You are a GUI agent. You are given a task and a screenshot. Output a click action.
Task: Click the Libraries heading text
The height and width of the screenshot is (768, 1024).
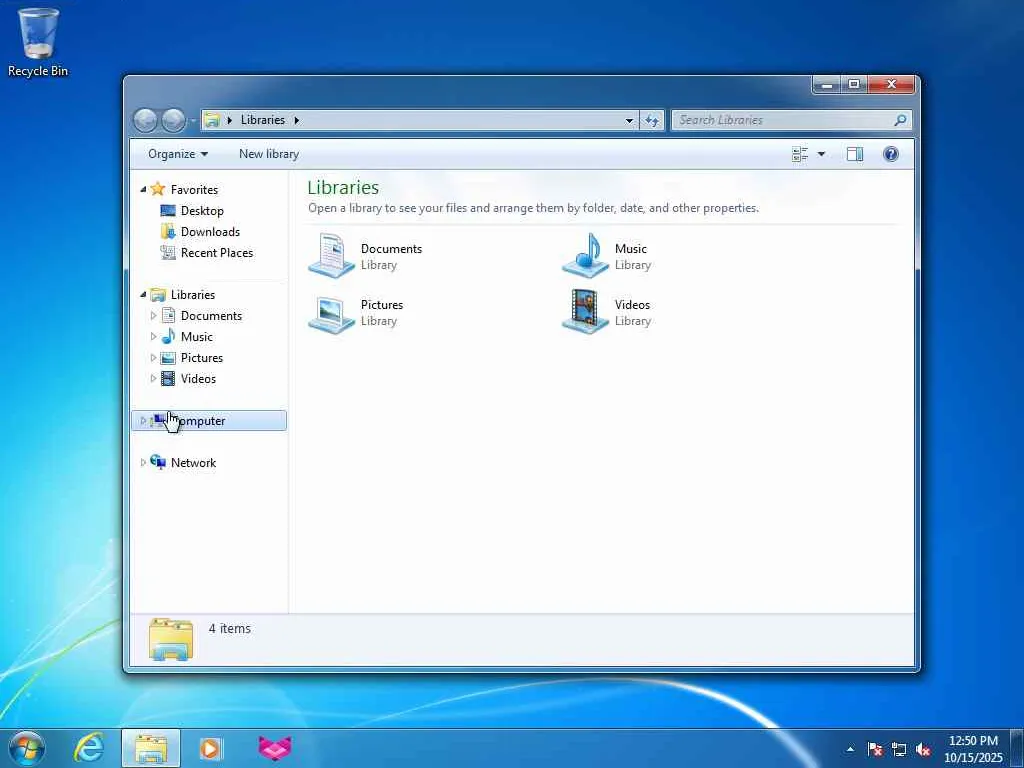(343, 187)
